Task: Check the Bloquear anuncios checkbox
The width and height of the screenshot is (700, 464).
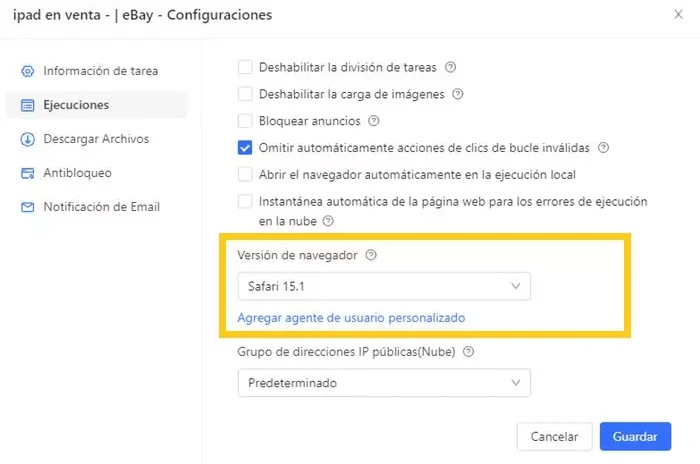Action: coord(245,121)
